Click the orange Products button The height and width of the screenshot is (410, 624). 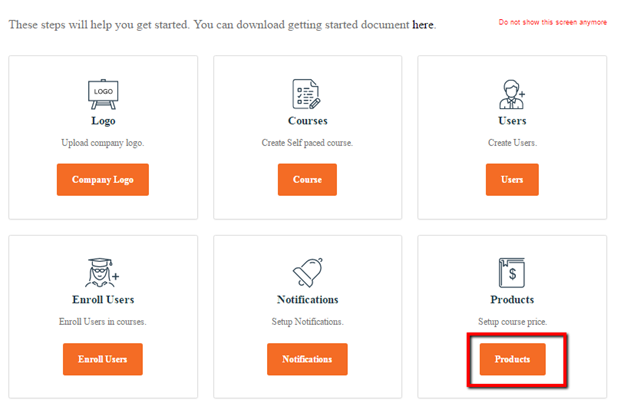(513, 359)
